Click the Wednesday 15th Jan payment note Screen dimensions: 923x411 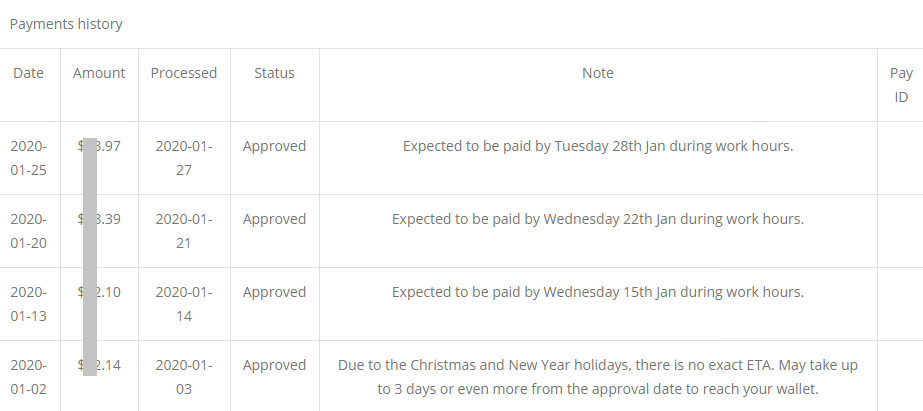click(x=598, y=292)
